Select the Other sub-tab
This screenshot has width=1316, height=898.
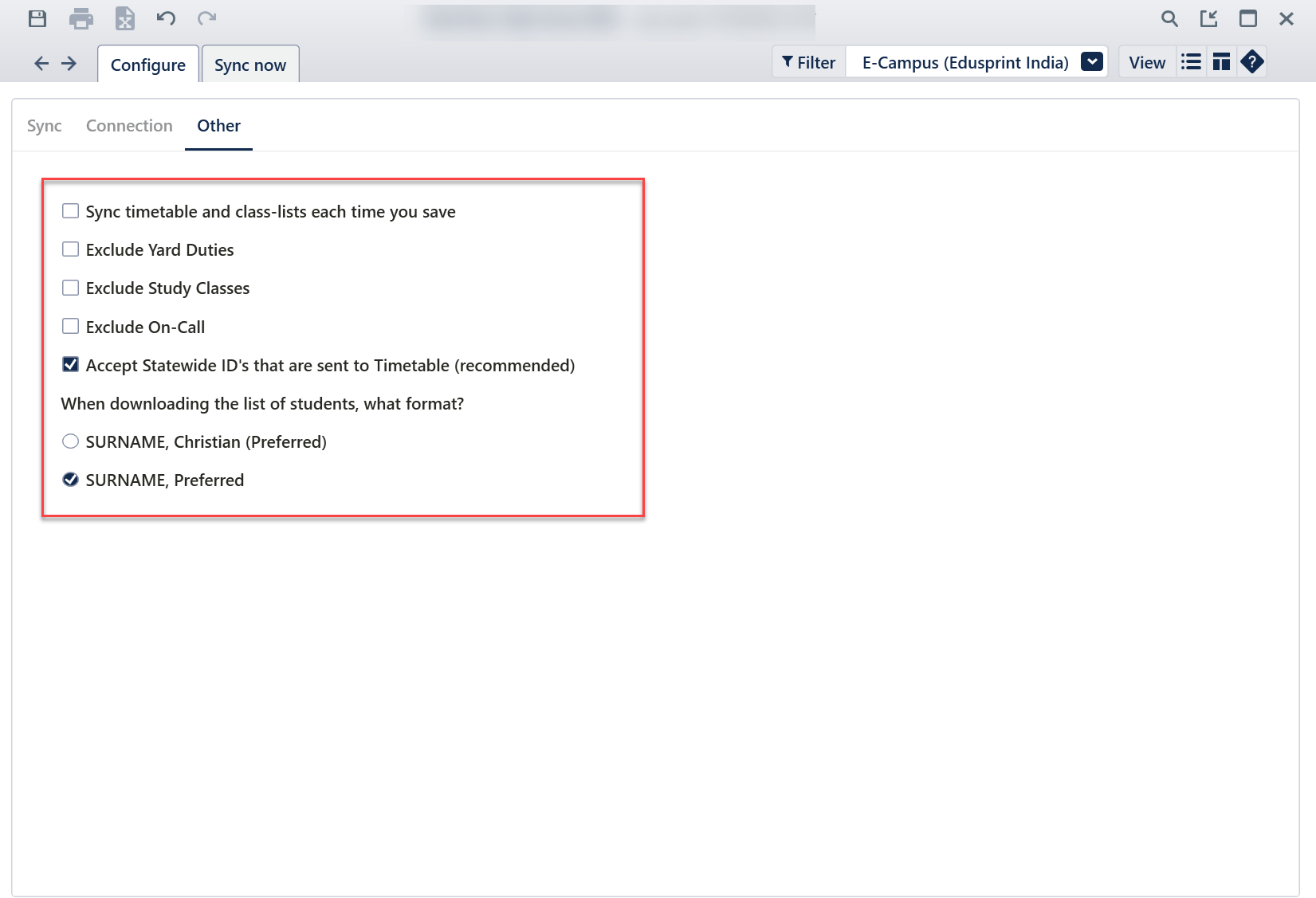tap(219, 126)
